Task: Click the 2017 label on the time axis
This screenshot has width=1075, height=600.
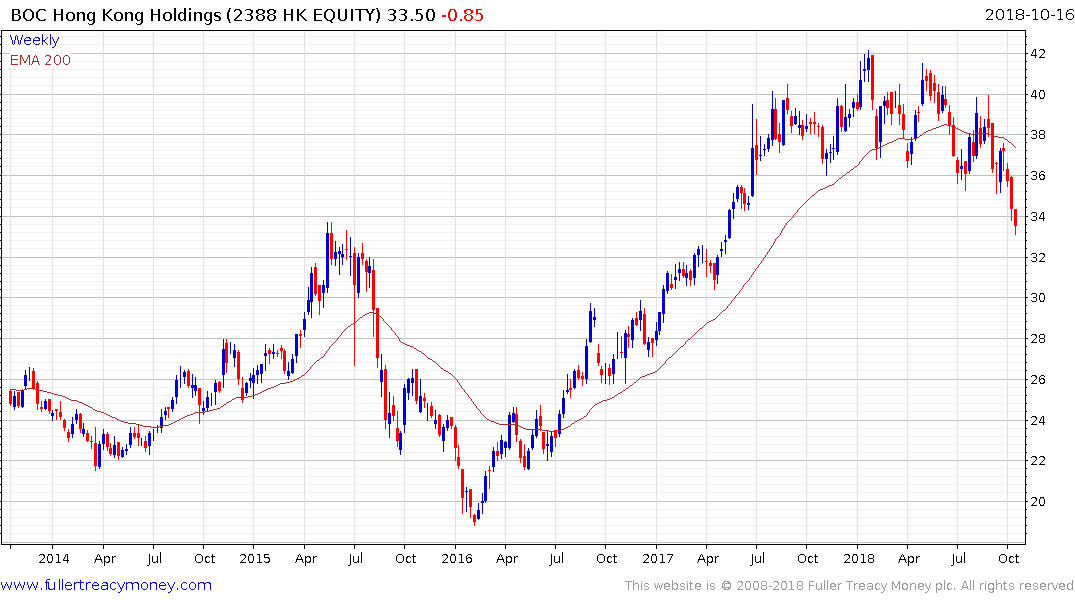Action: (657, 559)
